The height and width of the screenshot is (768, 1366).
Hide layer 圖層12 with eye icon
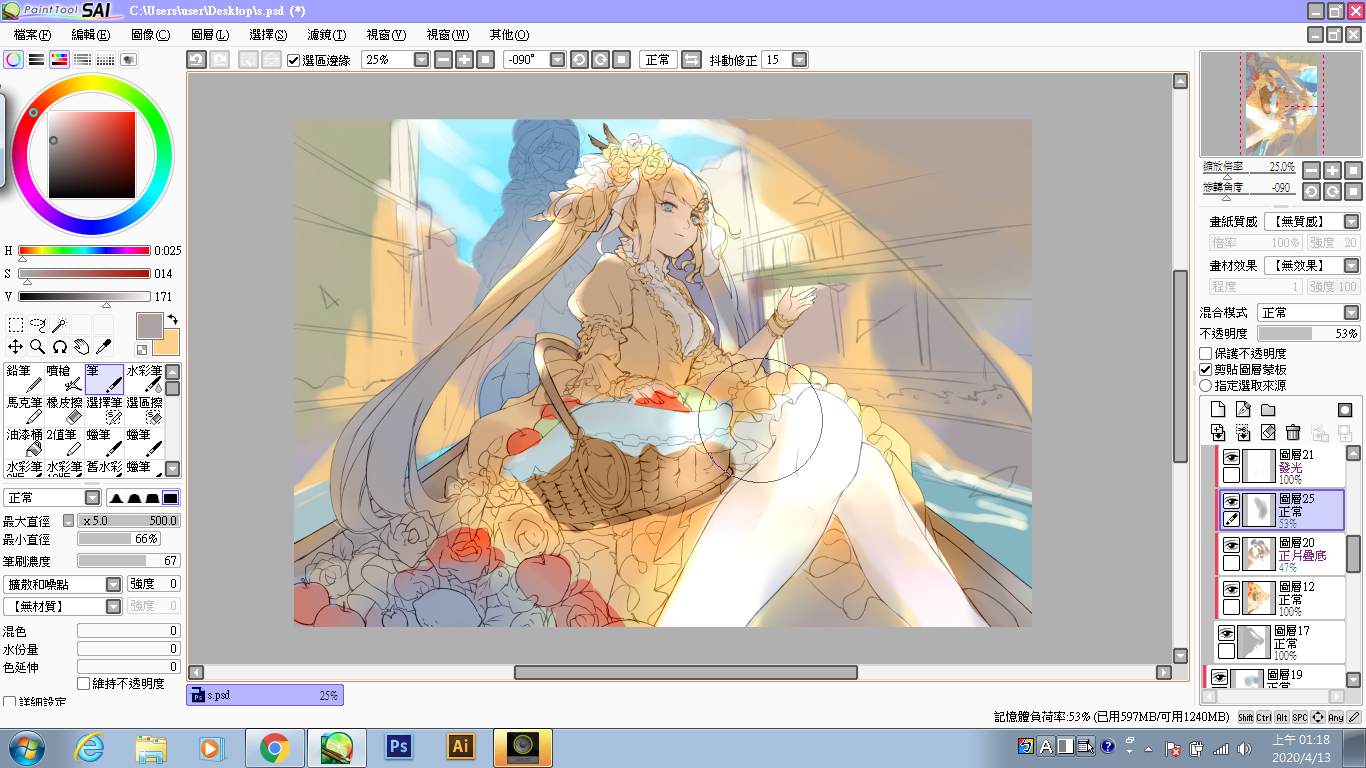[x=1232, y=589]
